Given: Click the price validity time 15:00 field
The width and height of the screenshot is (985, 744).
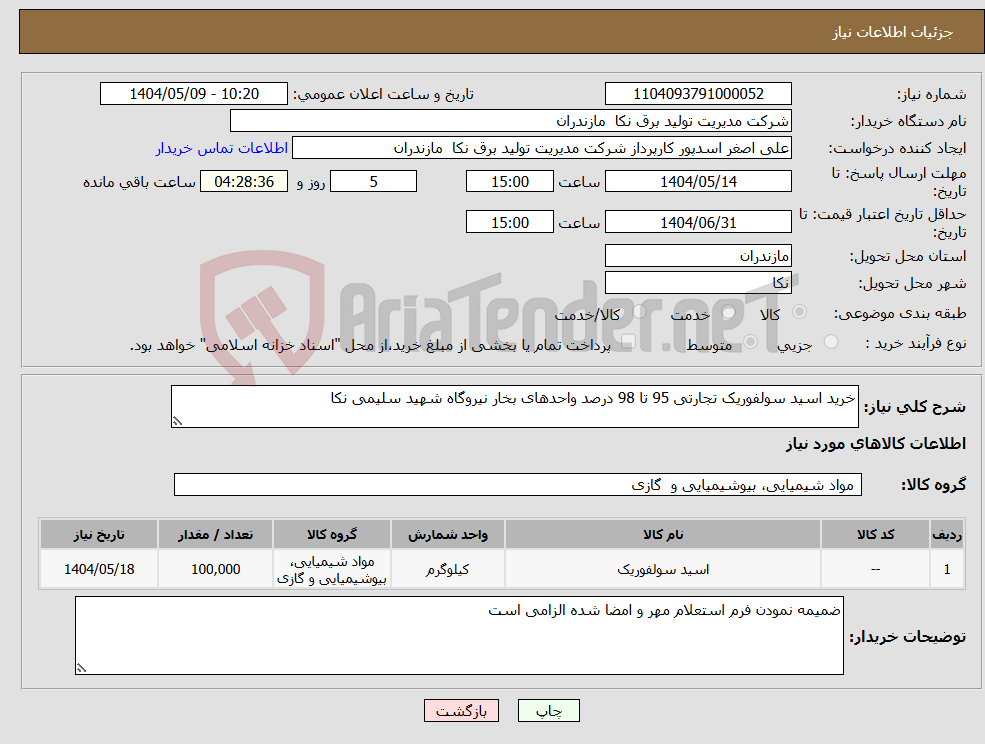Looking at the screenshot, I should point(509,222).
